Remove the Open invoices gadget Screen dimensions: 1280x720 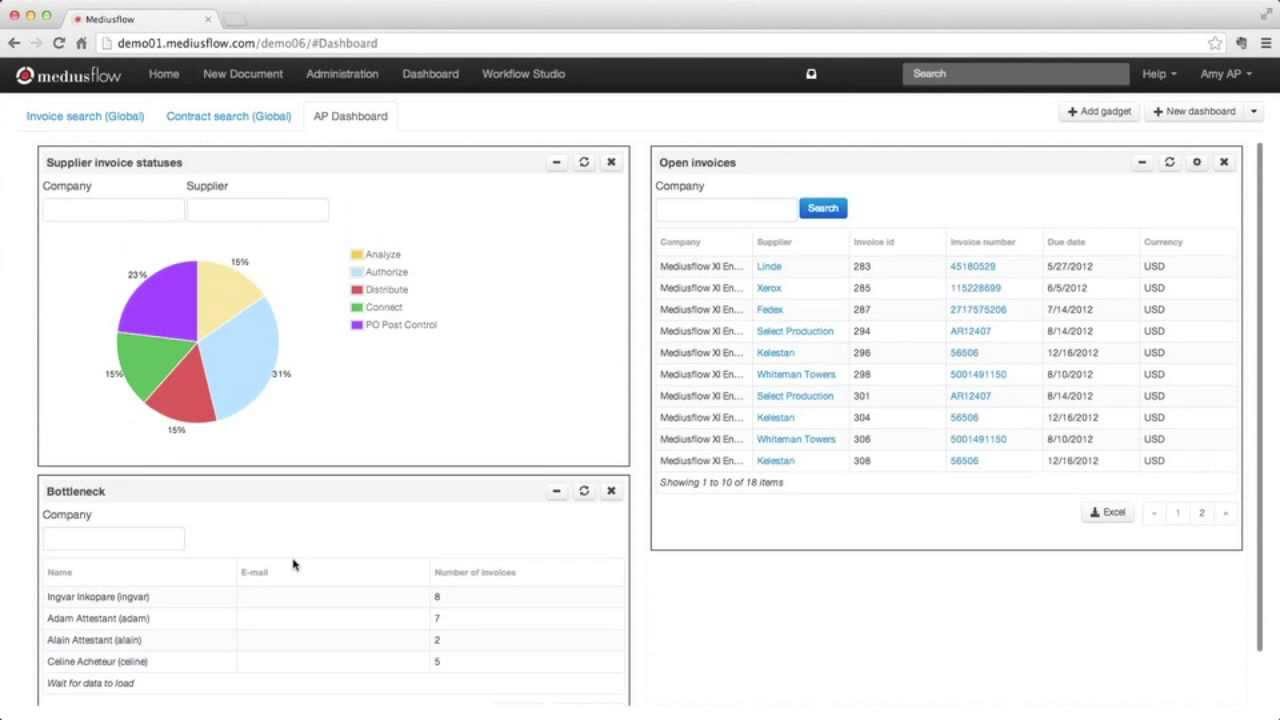pos(1223,162)
